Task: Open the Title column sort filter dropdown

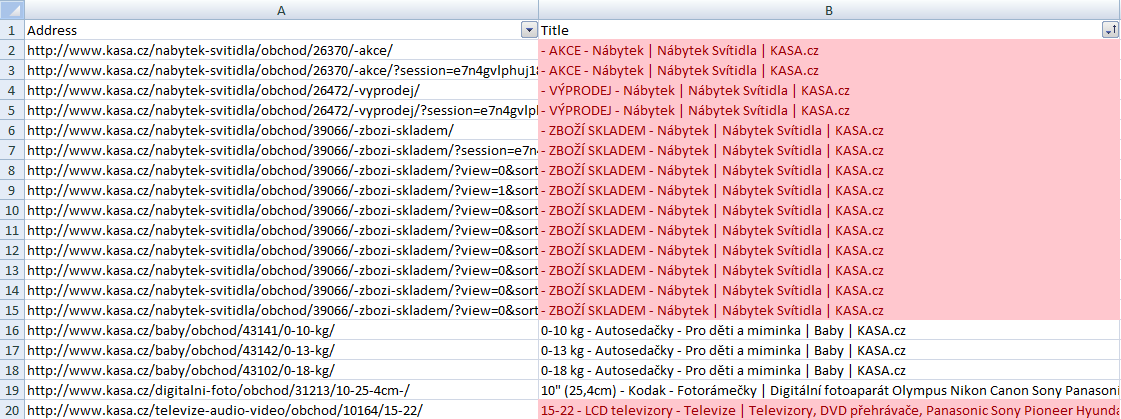Action: point(1111,30)
